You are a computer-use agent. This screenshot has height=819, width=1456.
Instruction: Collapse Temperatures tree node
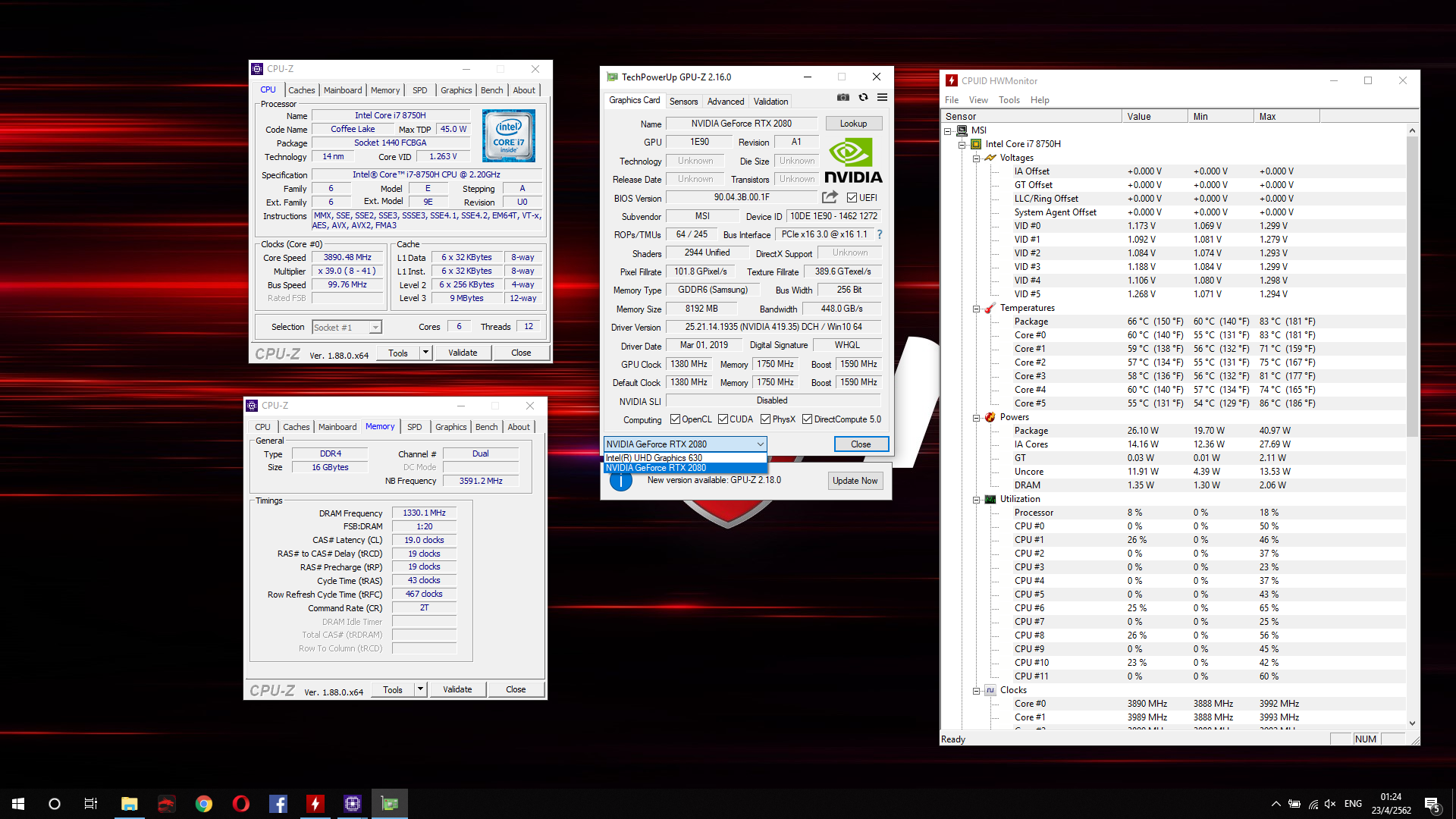976,308
